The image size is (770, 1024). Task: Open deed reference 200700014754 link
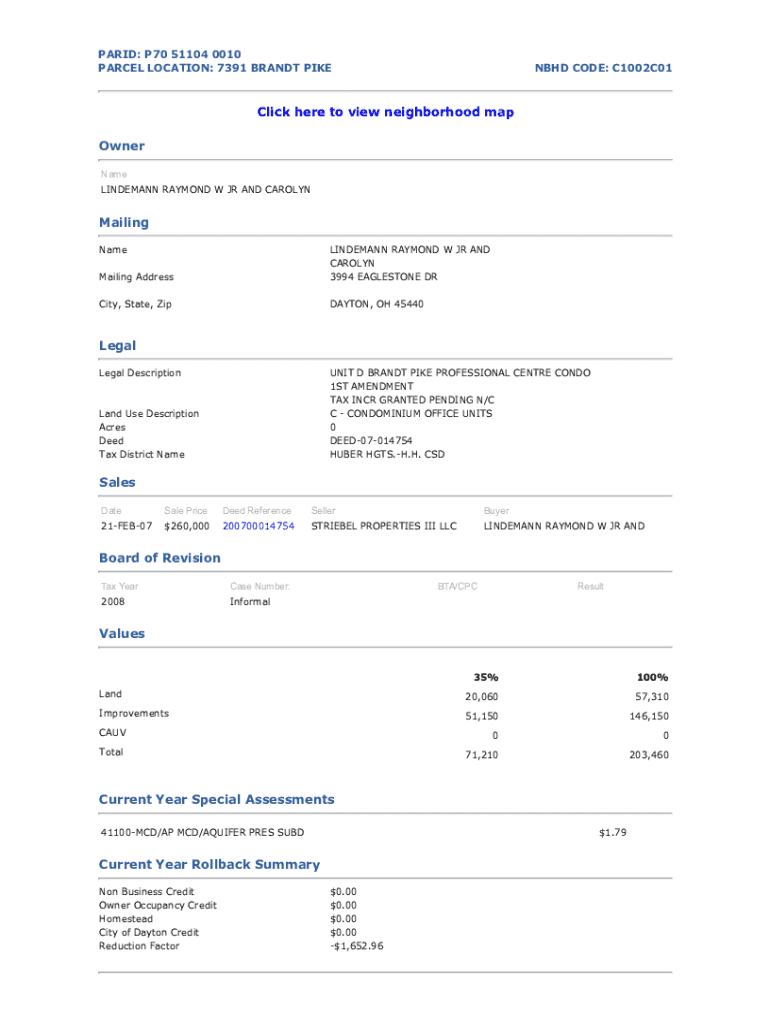[x=258, y=526]
